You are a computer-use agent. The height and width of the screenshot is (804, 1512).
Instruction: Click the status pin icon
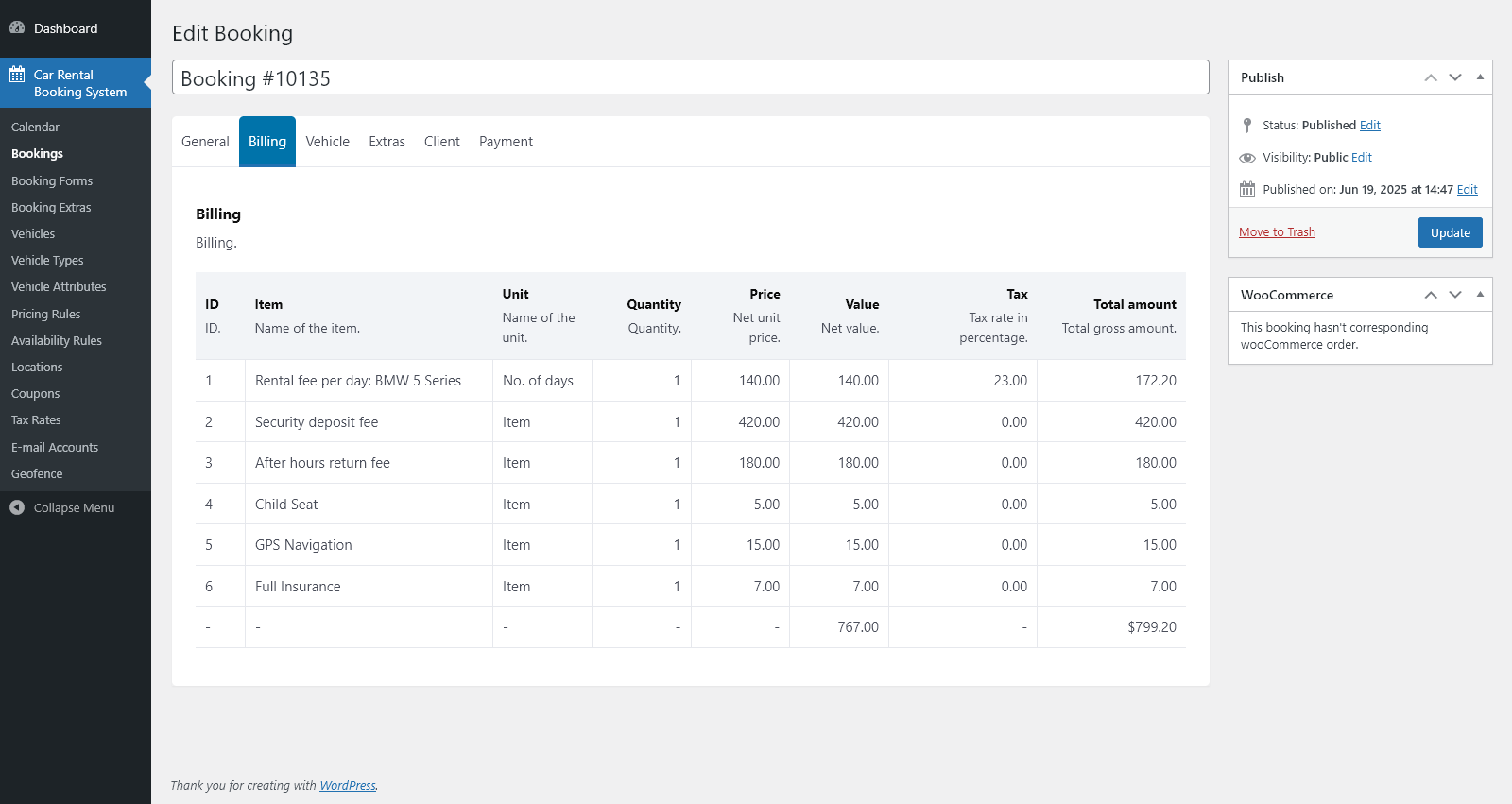click(1247, 126)
